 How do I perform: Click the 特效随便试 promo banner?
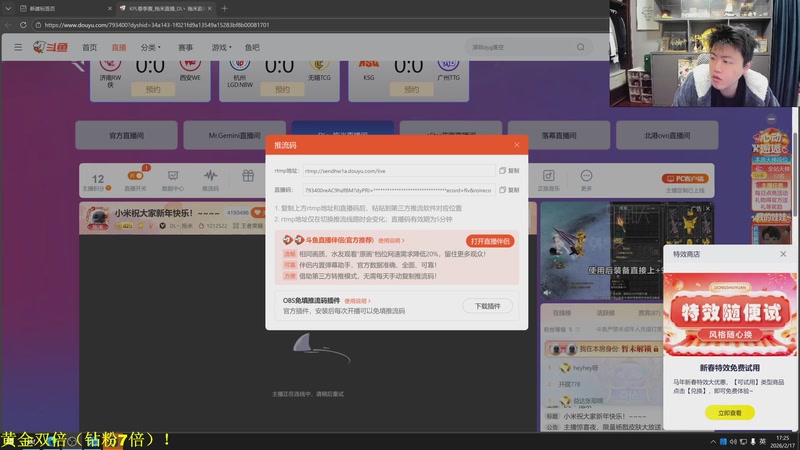(730, 314)
